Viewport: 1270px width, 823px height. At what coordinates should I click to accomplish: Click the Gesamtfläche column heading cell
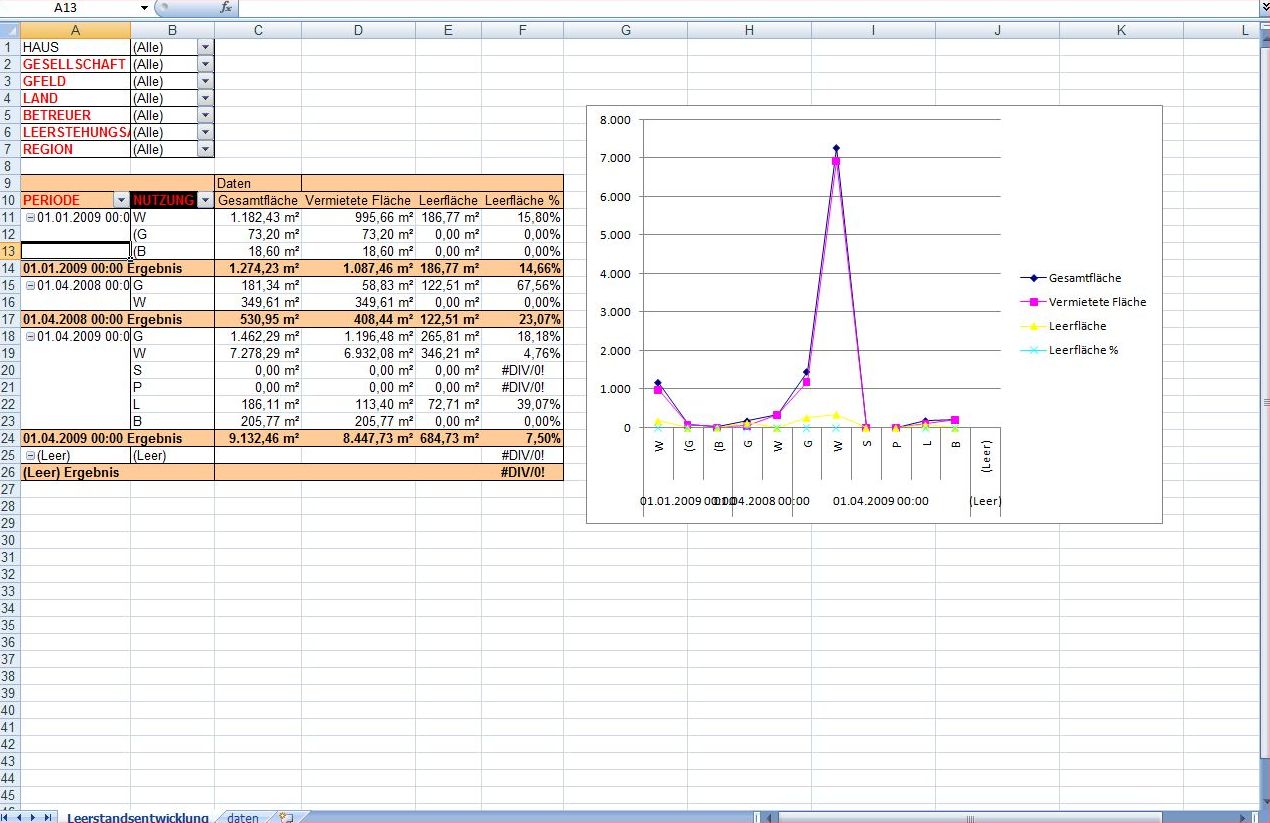pyautogui.click(x=258, y=200)
